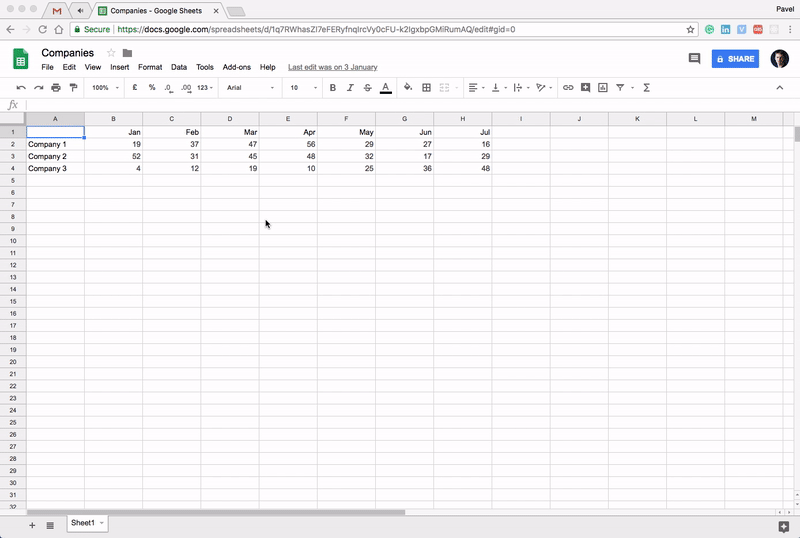Click the browser reload icon

tap(43, 30)
